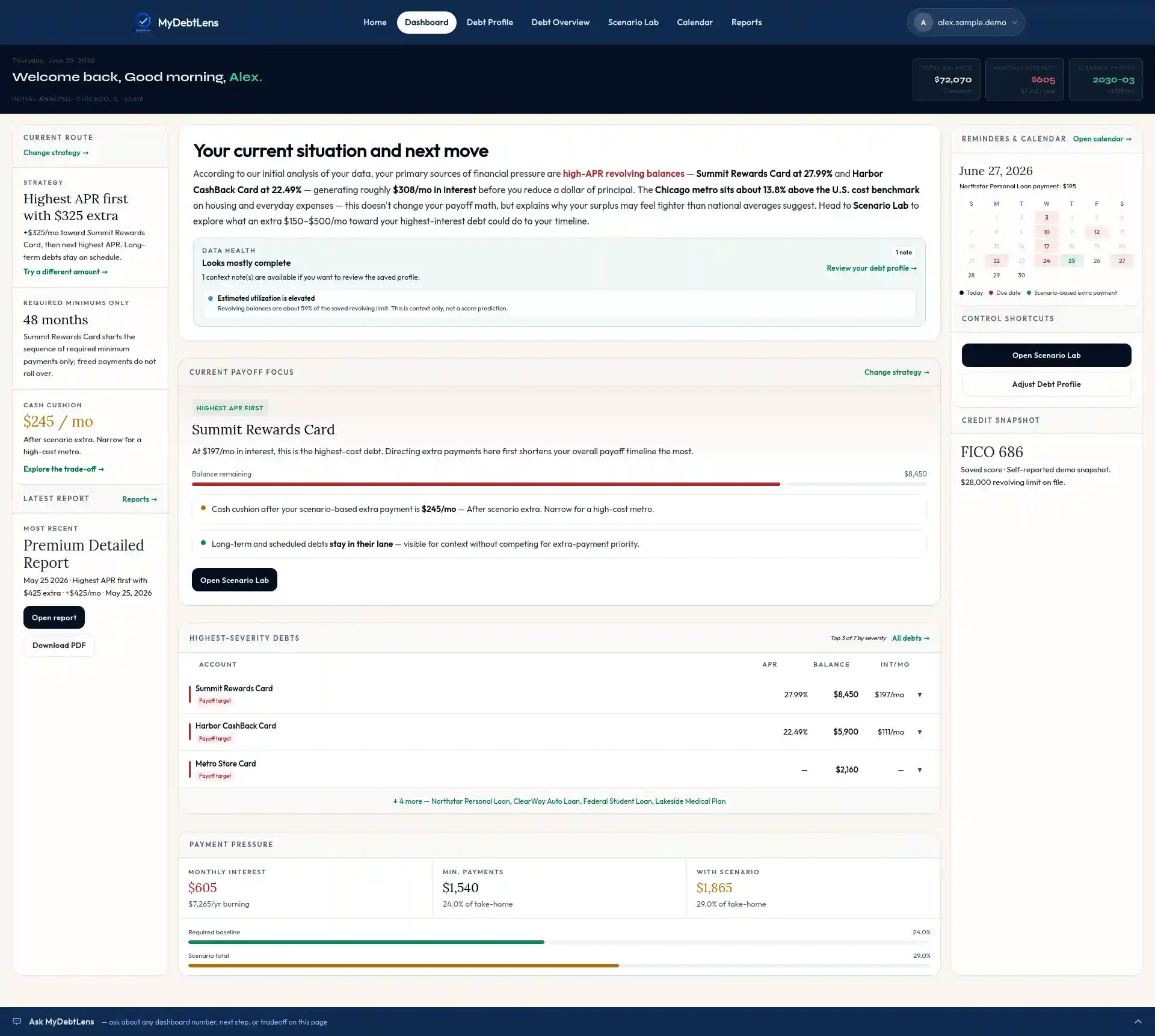The image size is (1155, 1036).
Task: Open the Calendar nav item
Action: 694,22
